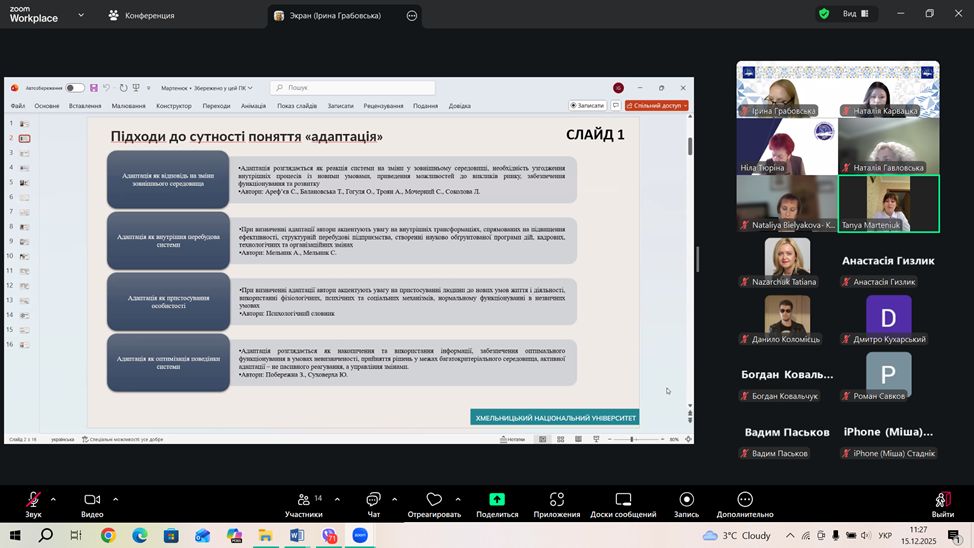Leave the meeting with Выйти button
The height and width of the screenshot is (548, 974).
click(942, 503)
